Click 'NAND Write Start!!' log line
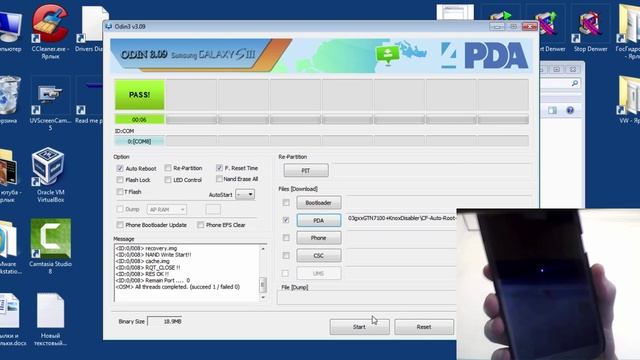The width and height of the screenshot is (640, 360). [153, 255]
